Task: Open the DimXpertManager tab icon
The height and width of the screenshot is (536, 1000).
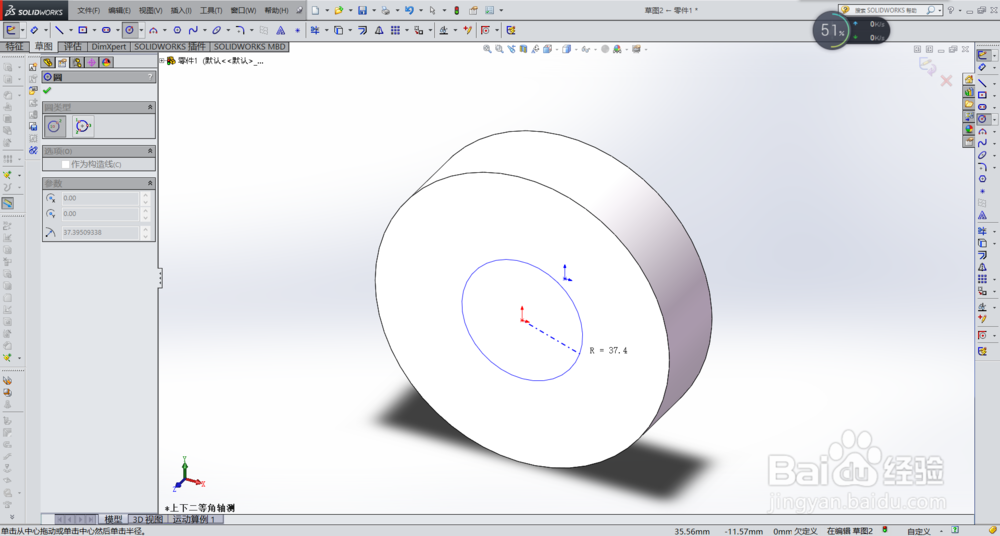Action: tap(92, 62)
